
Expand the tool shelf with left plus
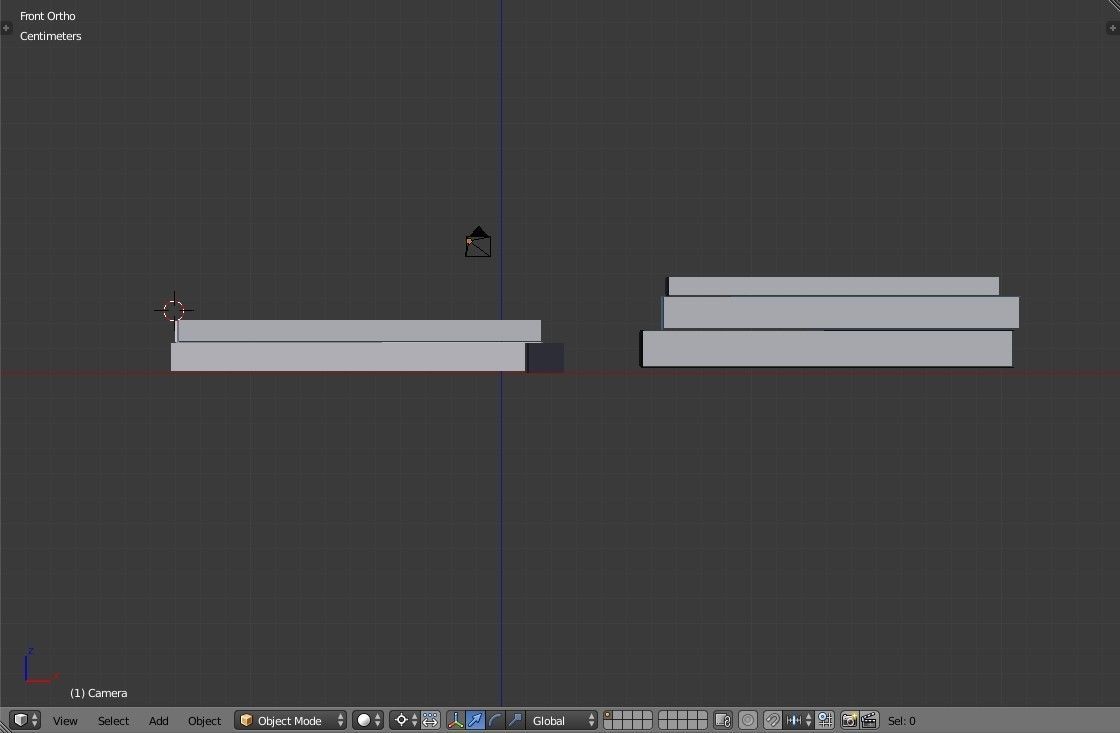point(6,28)
